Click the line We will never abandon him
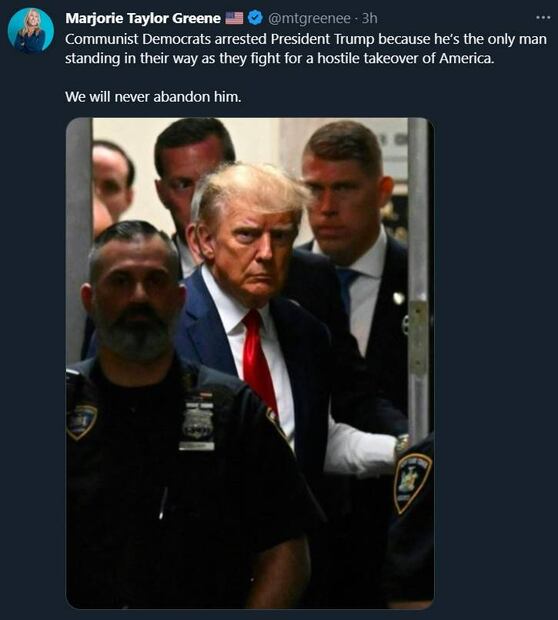558x620 pixels. click(x=153, y=96)
